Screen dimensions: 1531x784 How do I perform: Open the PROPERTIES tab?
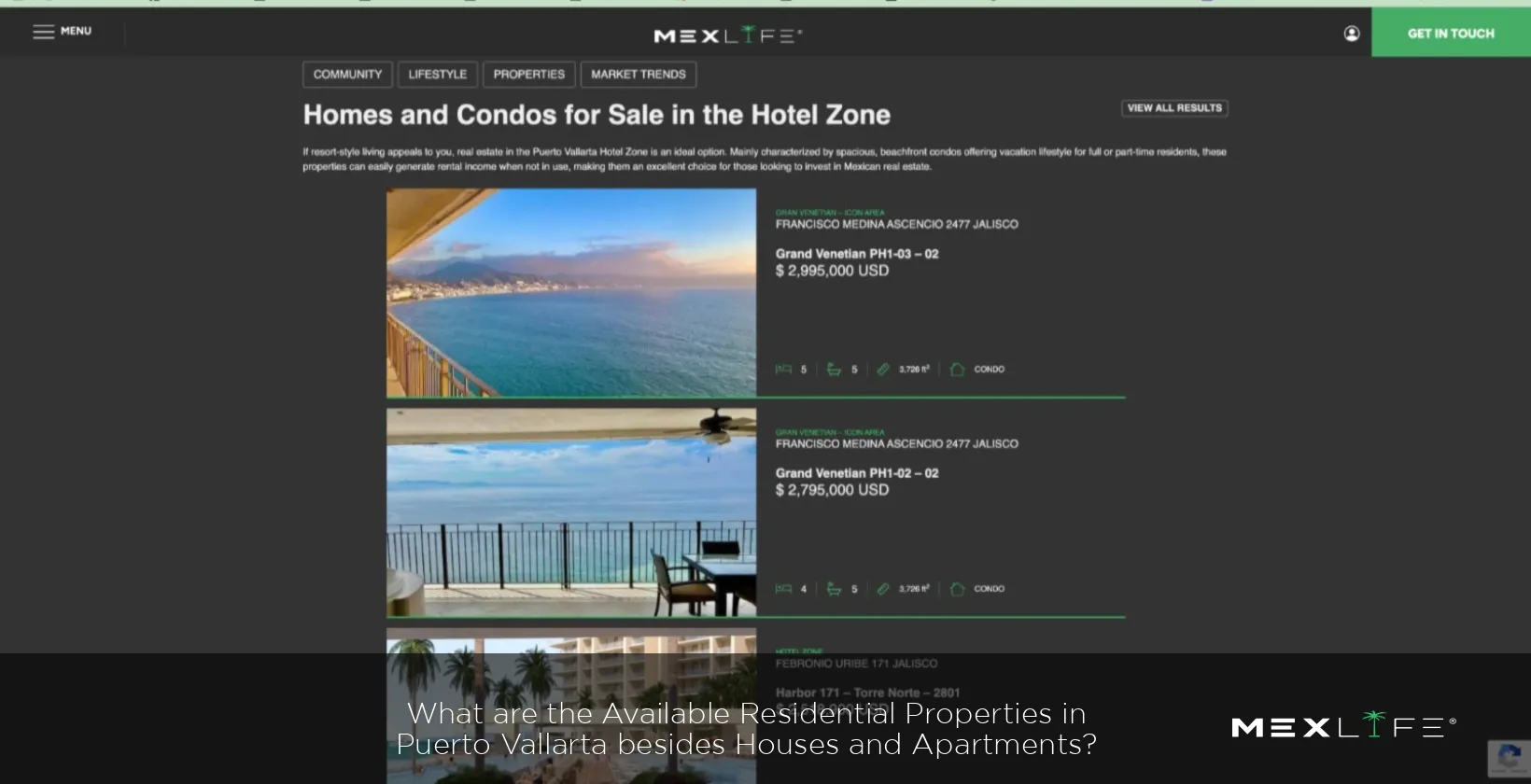click(x=529, y=75)
